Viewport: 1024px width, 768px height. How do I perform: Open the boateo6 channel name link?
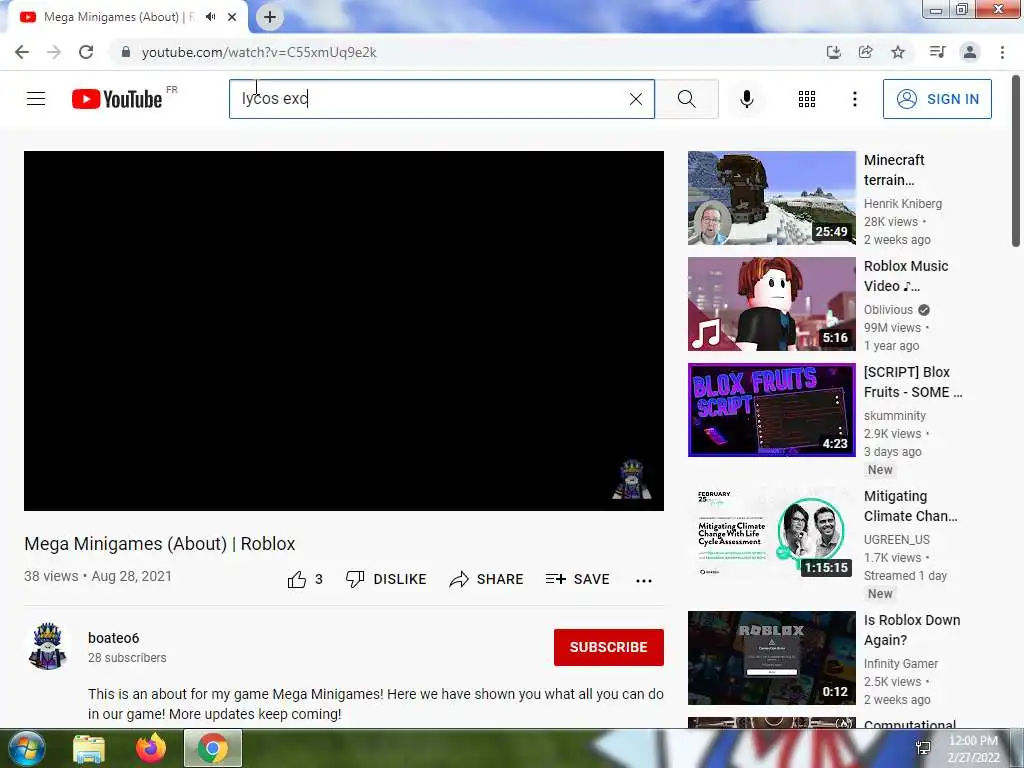point(114,638)
